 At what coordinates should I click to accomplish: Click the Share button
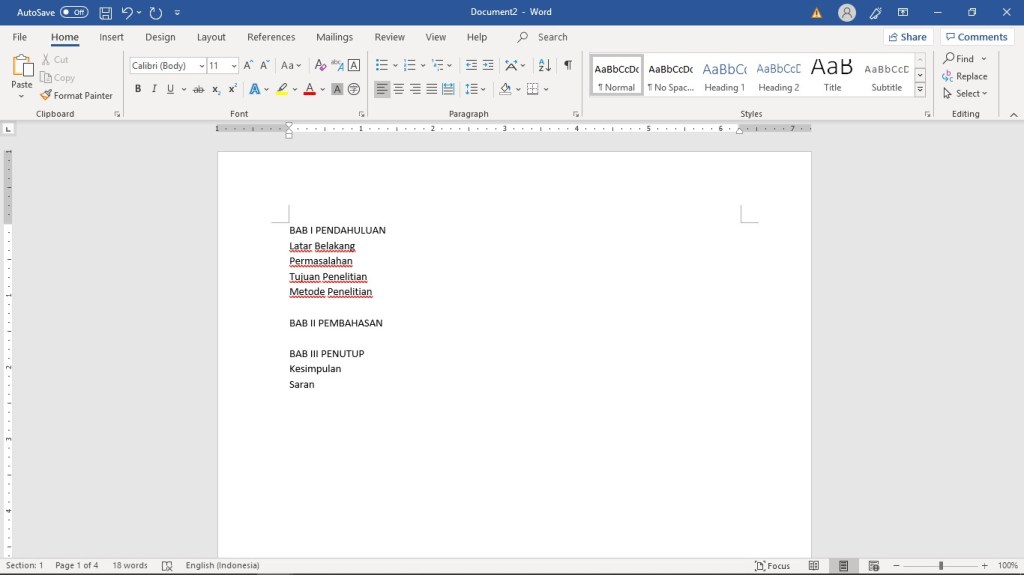coord(906,37)
